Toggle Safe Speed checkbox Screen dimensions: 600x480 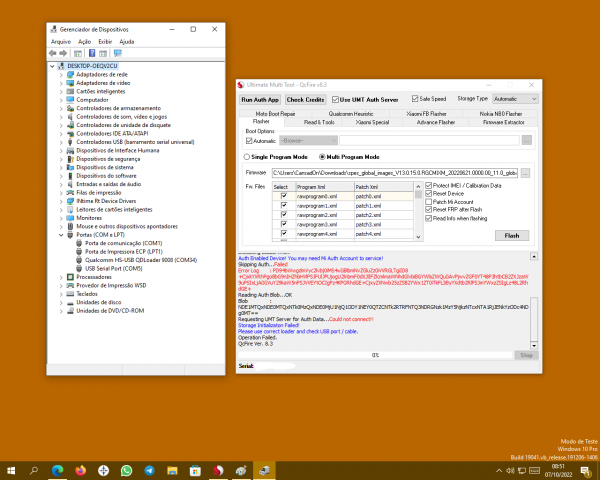(x=415, y=99)
